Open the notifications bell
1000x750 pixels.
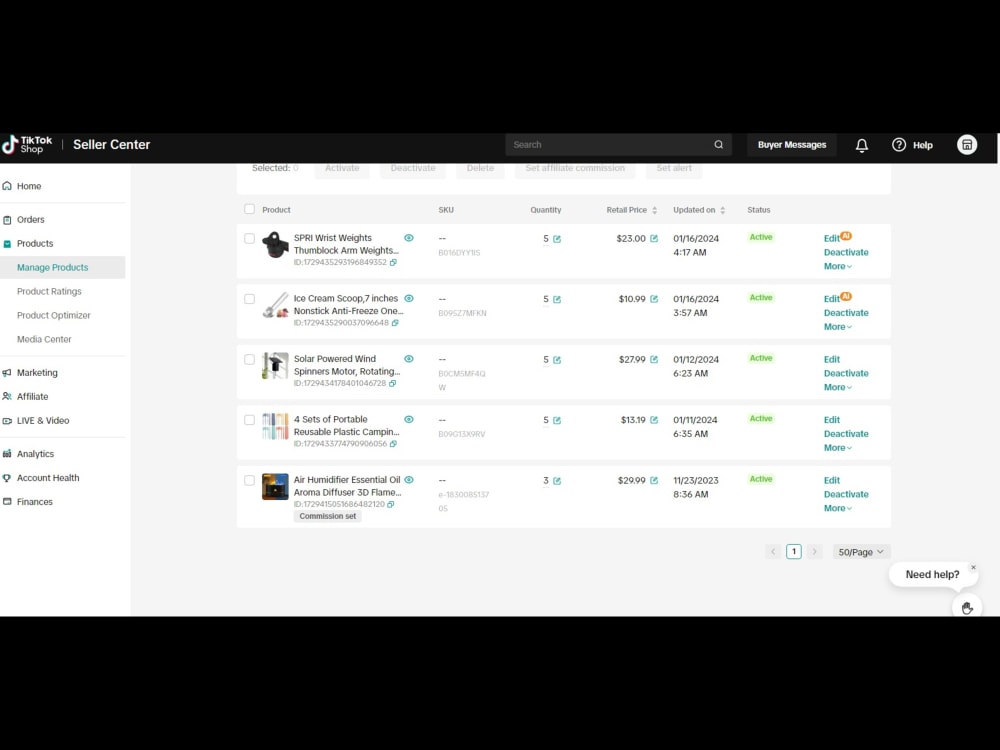pyautogui.click(x=862, y=145)
